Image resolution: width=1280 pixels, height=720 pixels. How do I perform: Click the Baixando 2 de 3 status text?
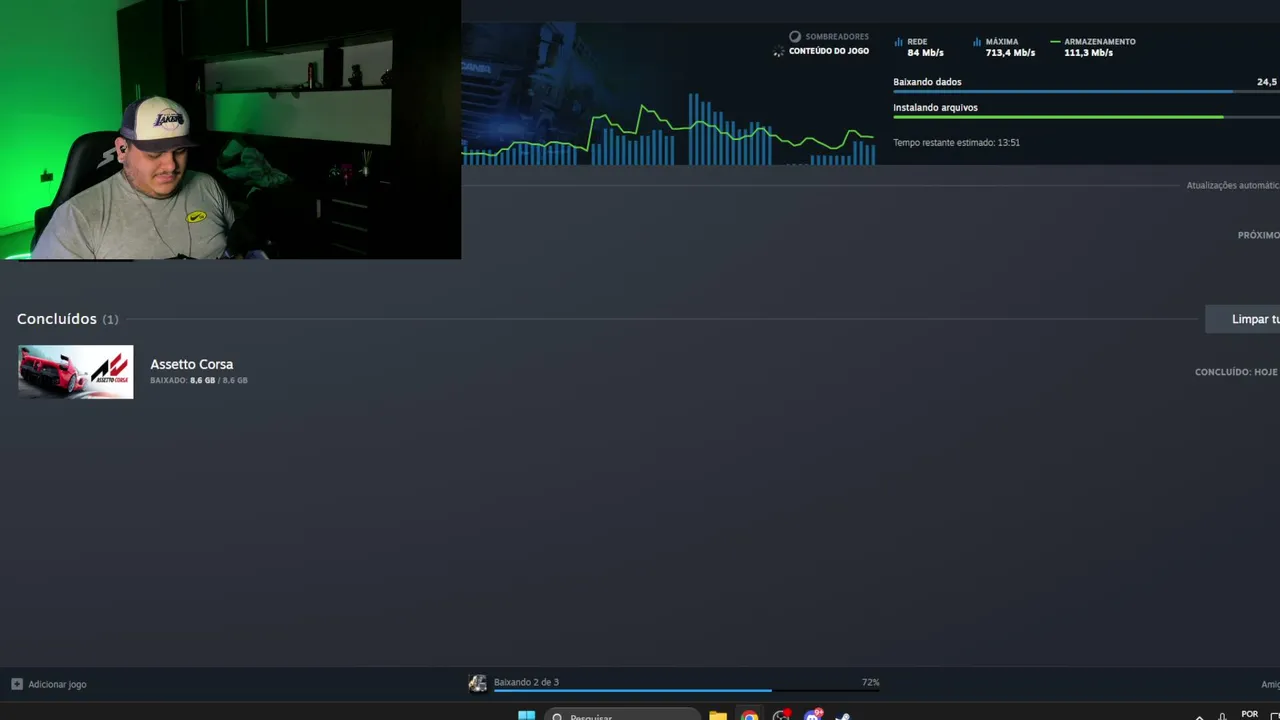click(526, 682)
